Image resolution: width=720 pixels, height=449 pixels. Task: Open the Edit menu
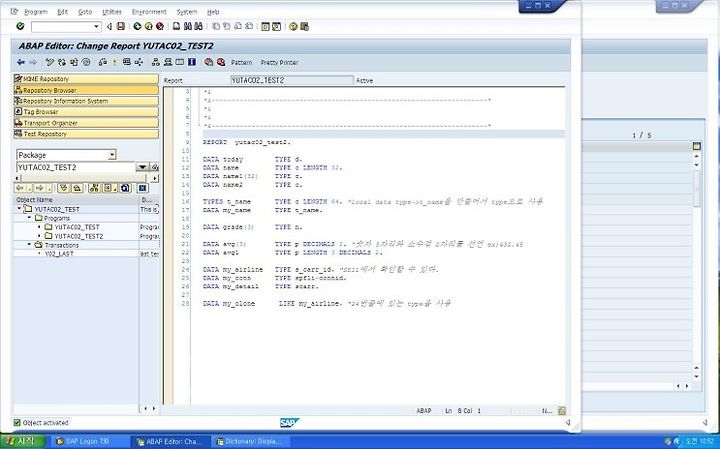click(62, 12)
